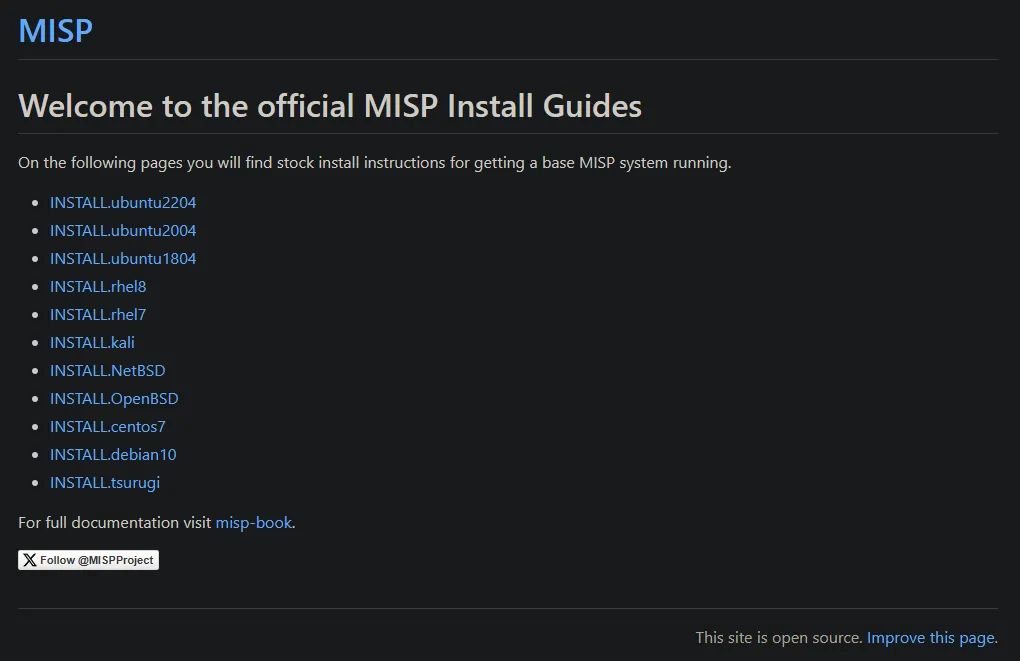Open the MISP site title link
This screenshot has width=1020, height=661.
[54, 31]
